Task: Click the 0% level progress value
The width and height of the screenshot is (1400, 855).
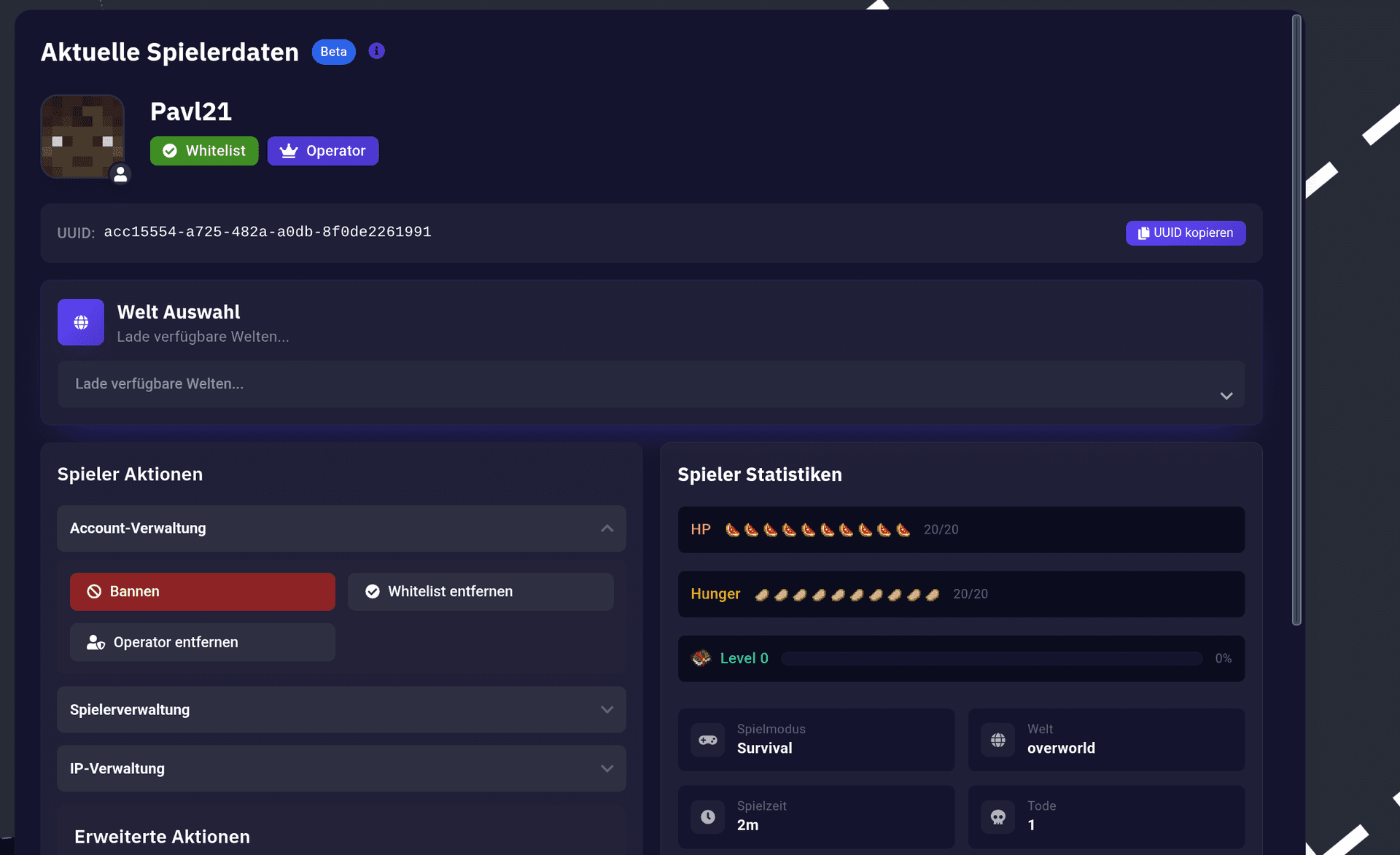Action: (x=1224, y=659)
